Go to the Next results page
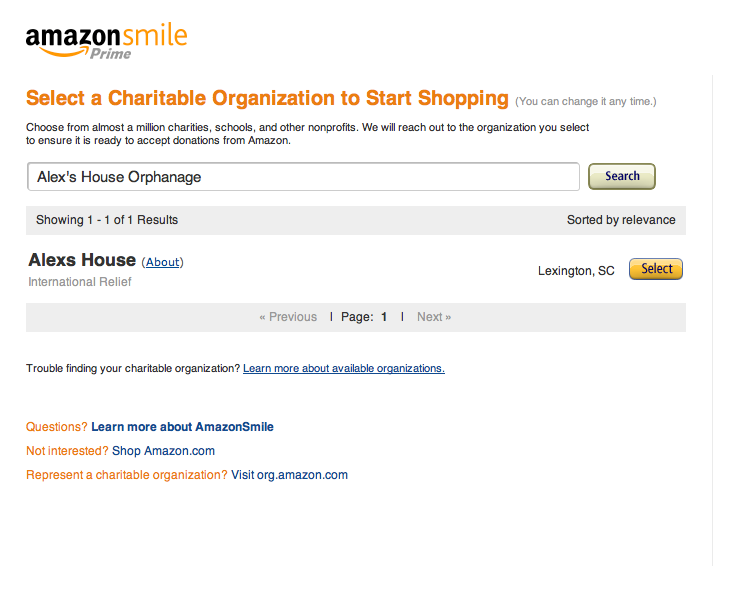This screenshot has height=612, width=730. tap(434, 317)
